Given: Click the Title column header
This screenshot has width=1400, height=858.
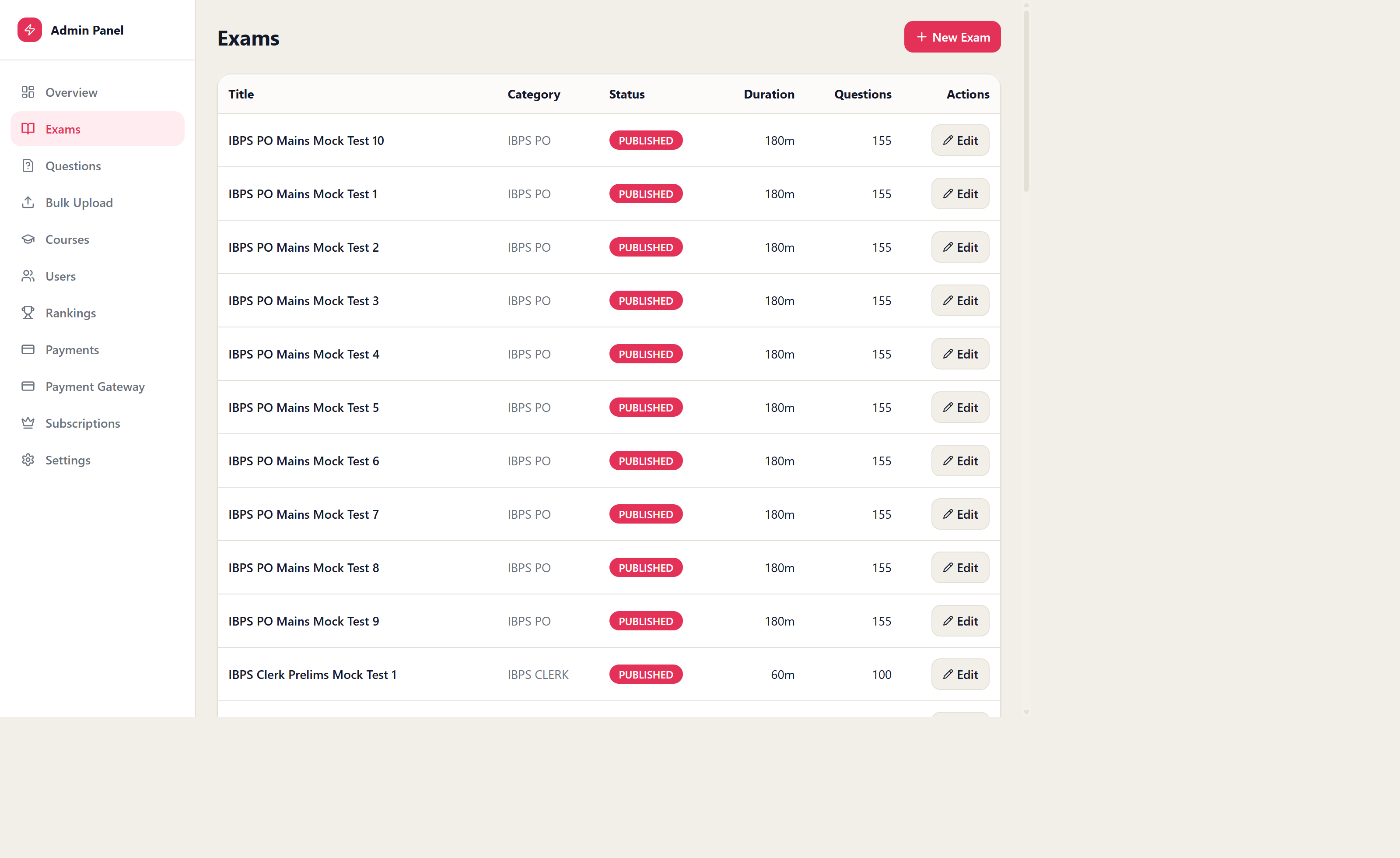Looking at the screenshot, I should click(x=241, y=95).
